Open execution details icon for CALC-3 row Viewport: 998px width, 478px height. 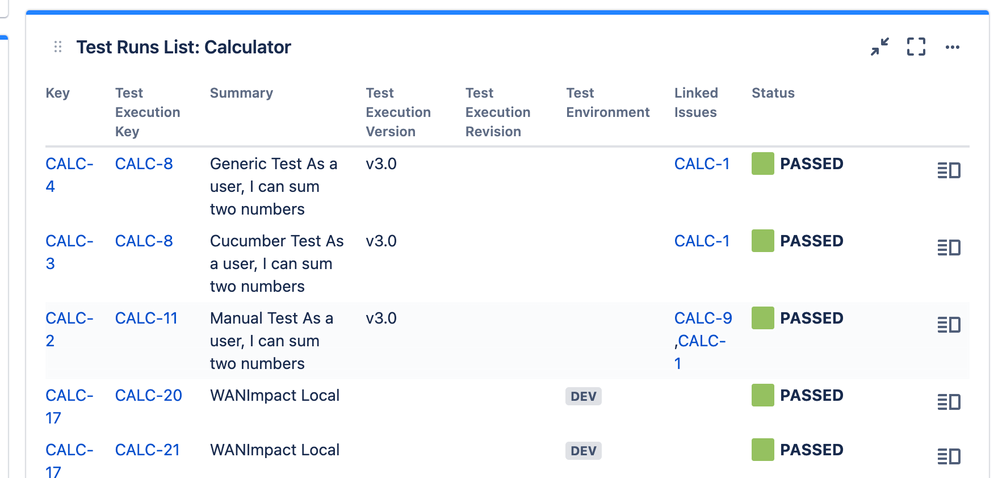[948, 248]
